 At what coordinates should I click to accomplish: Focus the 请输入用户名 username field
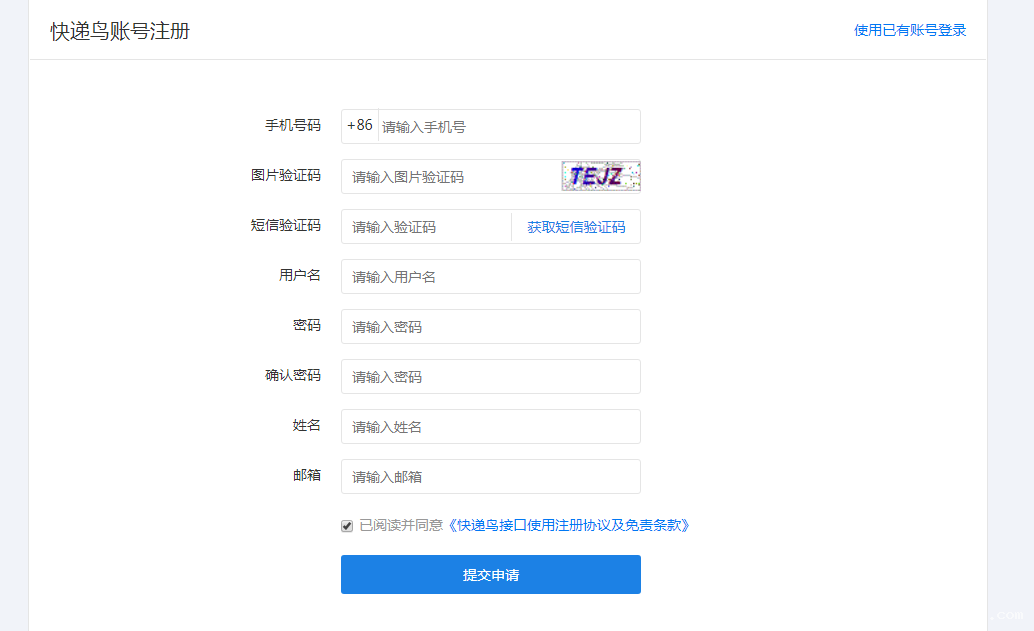coord(491,277)
